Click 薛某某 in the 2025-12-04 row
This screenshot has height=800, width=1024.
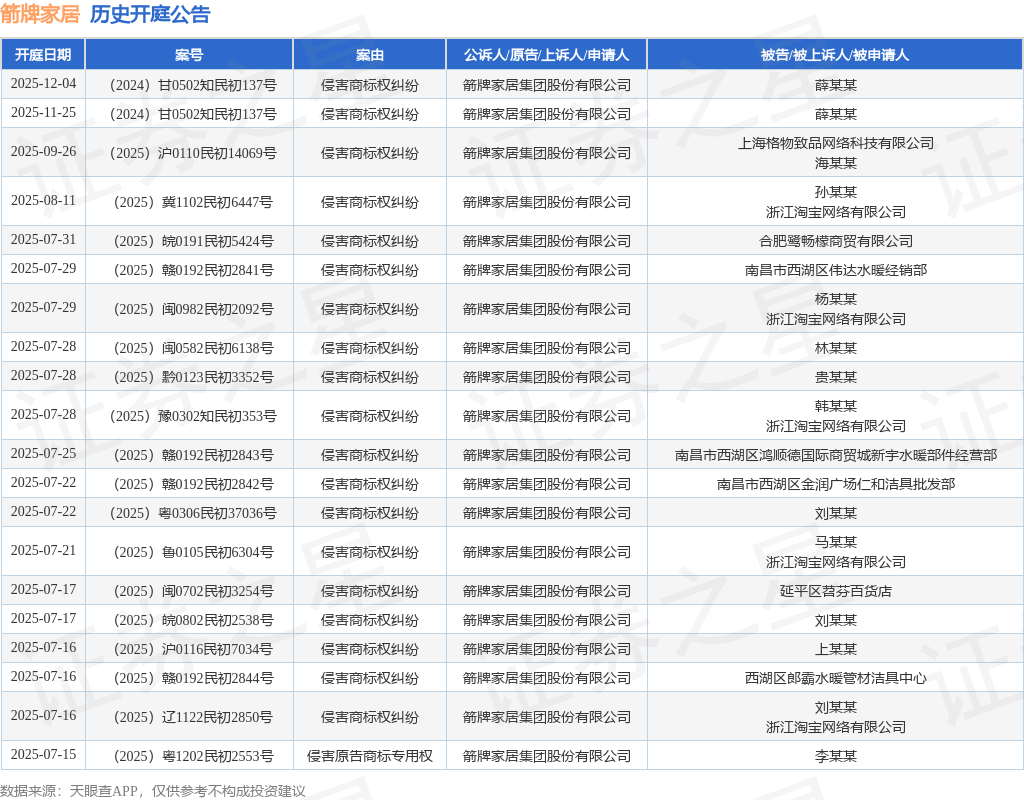pos(835,85)
